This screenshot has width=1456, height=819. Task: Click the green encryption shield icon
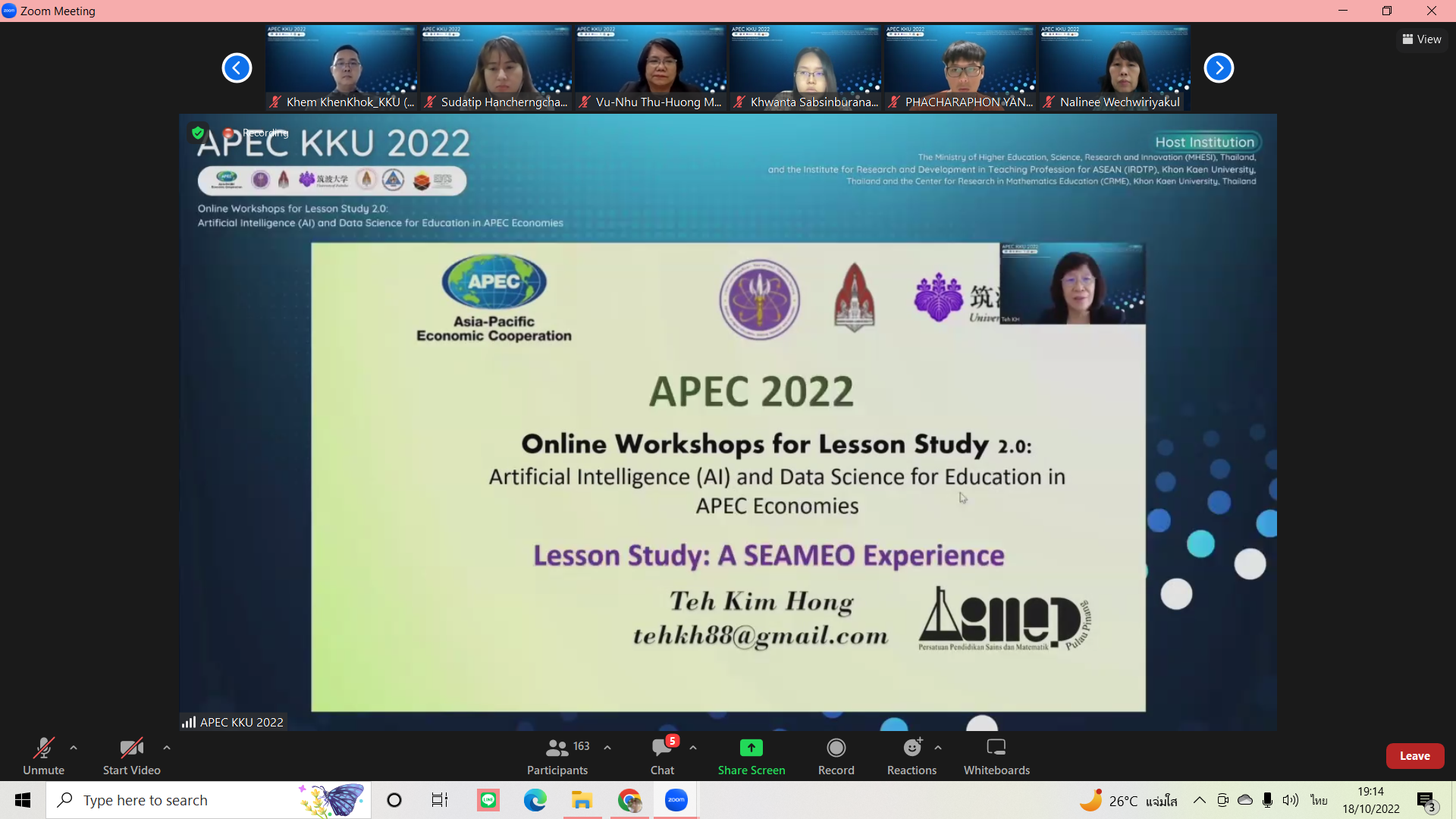tap(198, 133)
